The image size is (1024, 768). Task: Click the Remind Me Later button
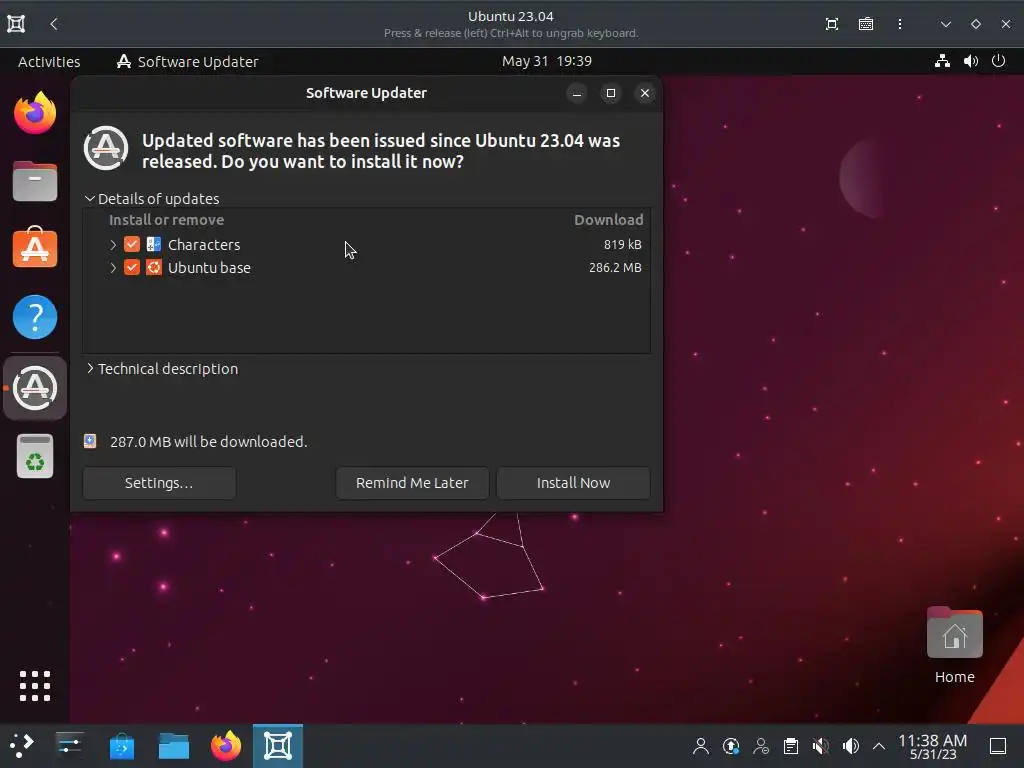pos(412,483)
